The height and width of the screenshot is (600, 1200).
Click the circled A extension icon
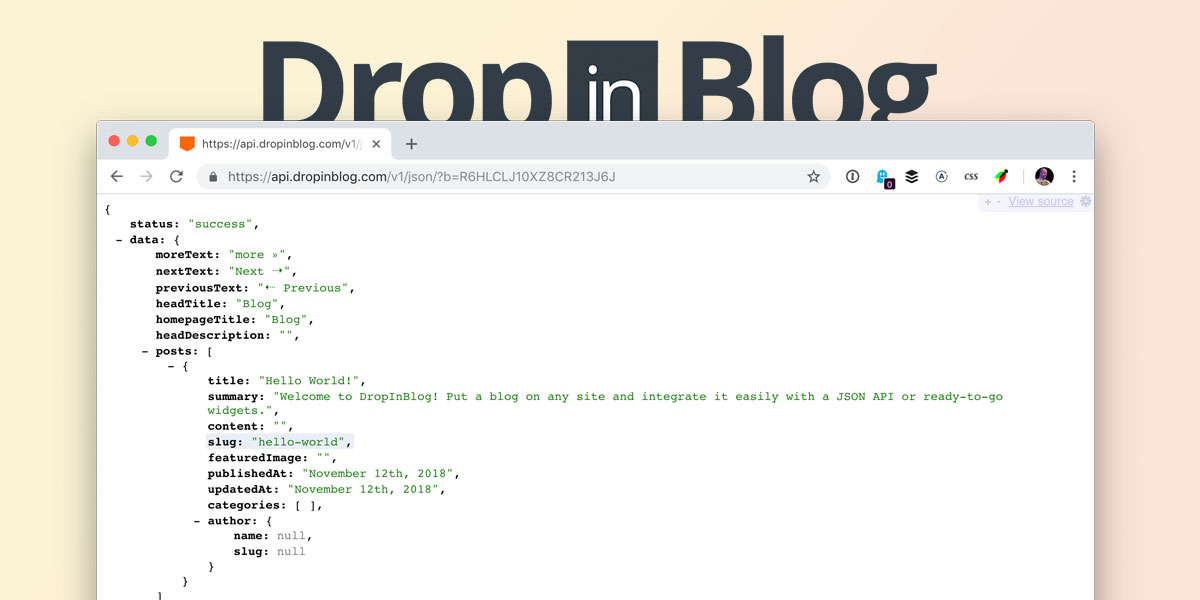[x=941, y=176]
